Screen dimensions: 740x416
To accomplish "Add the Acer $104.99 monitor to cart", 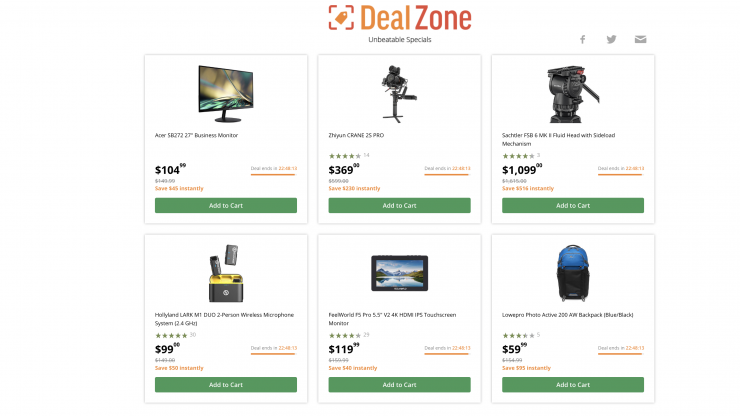I will [226, 205].
